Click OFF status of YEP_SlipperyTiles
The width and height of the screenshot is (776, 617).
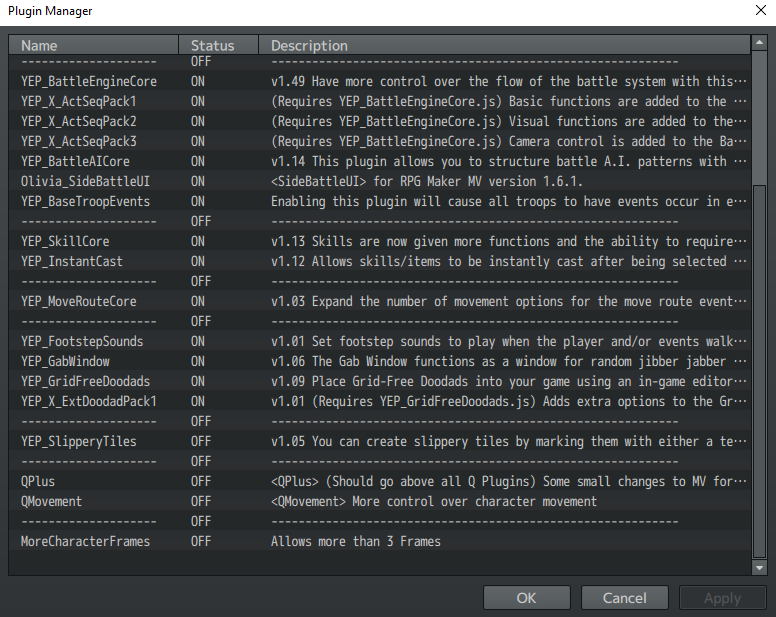click(x=201, y=441)
